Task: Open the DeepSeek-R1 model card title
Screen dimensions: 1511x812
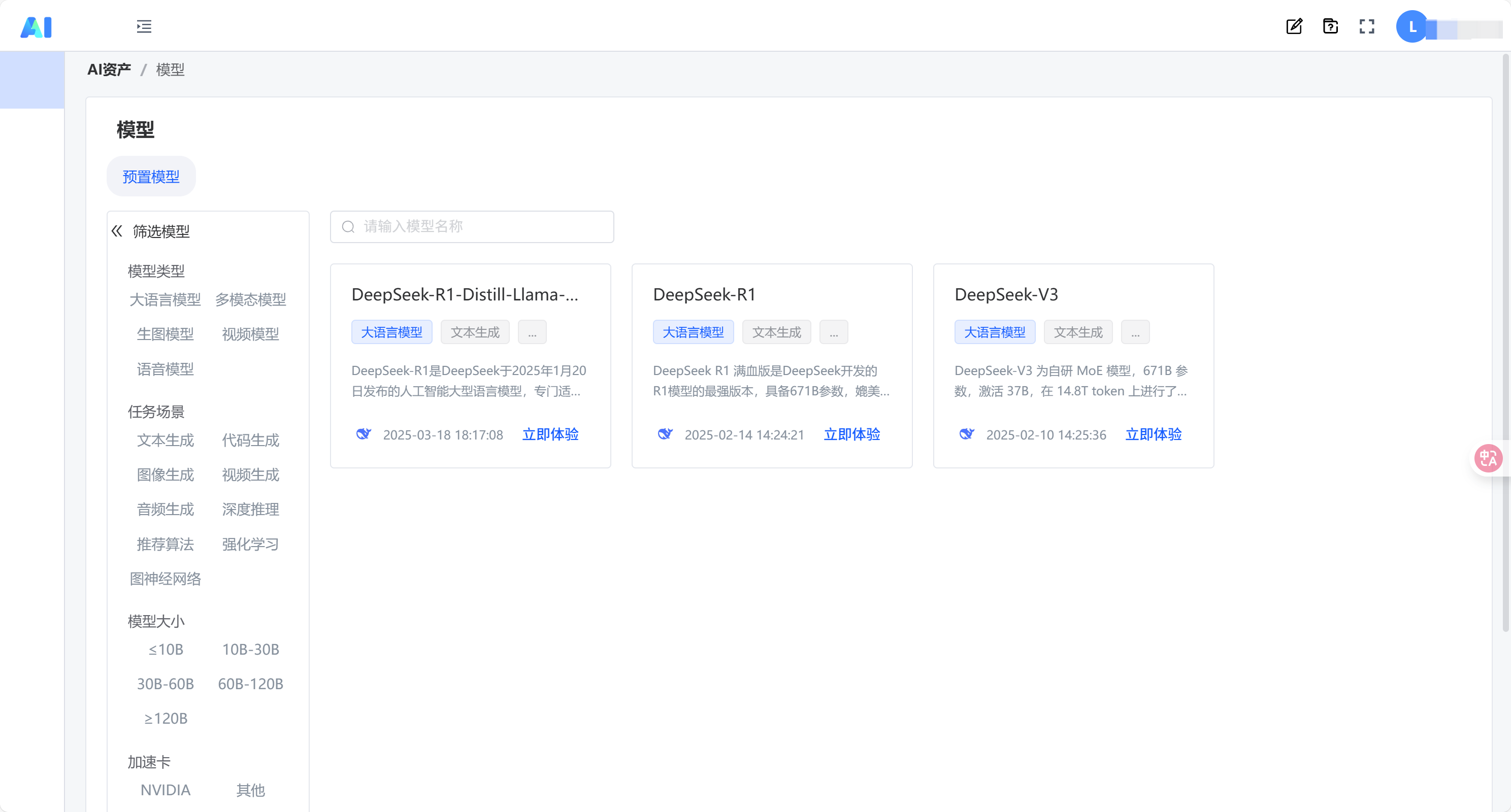Action: pos(704,294)
